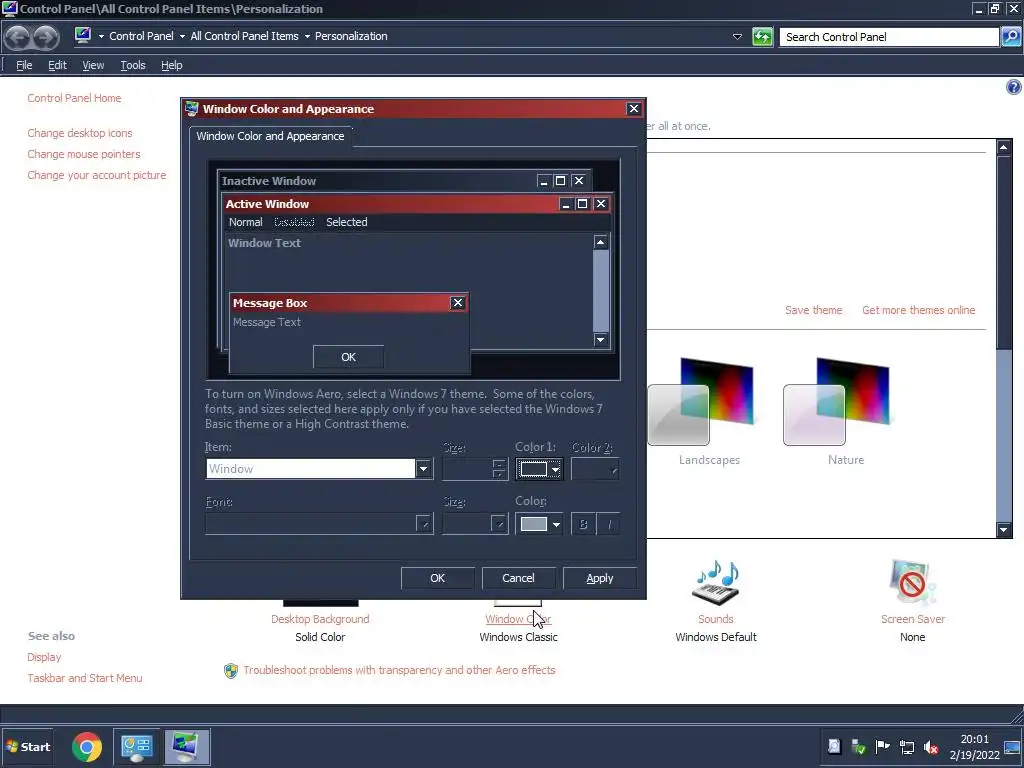The width and height of the screenshot is (1024, 768).
Task: Click the Personalization taskbar button
Action: 187,746
